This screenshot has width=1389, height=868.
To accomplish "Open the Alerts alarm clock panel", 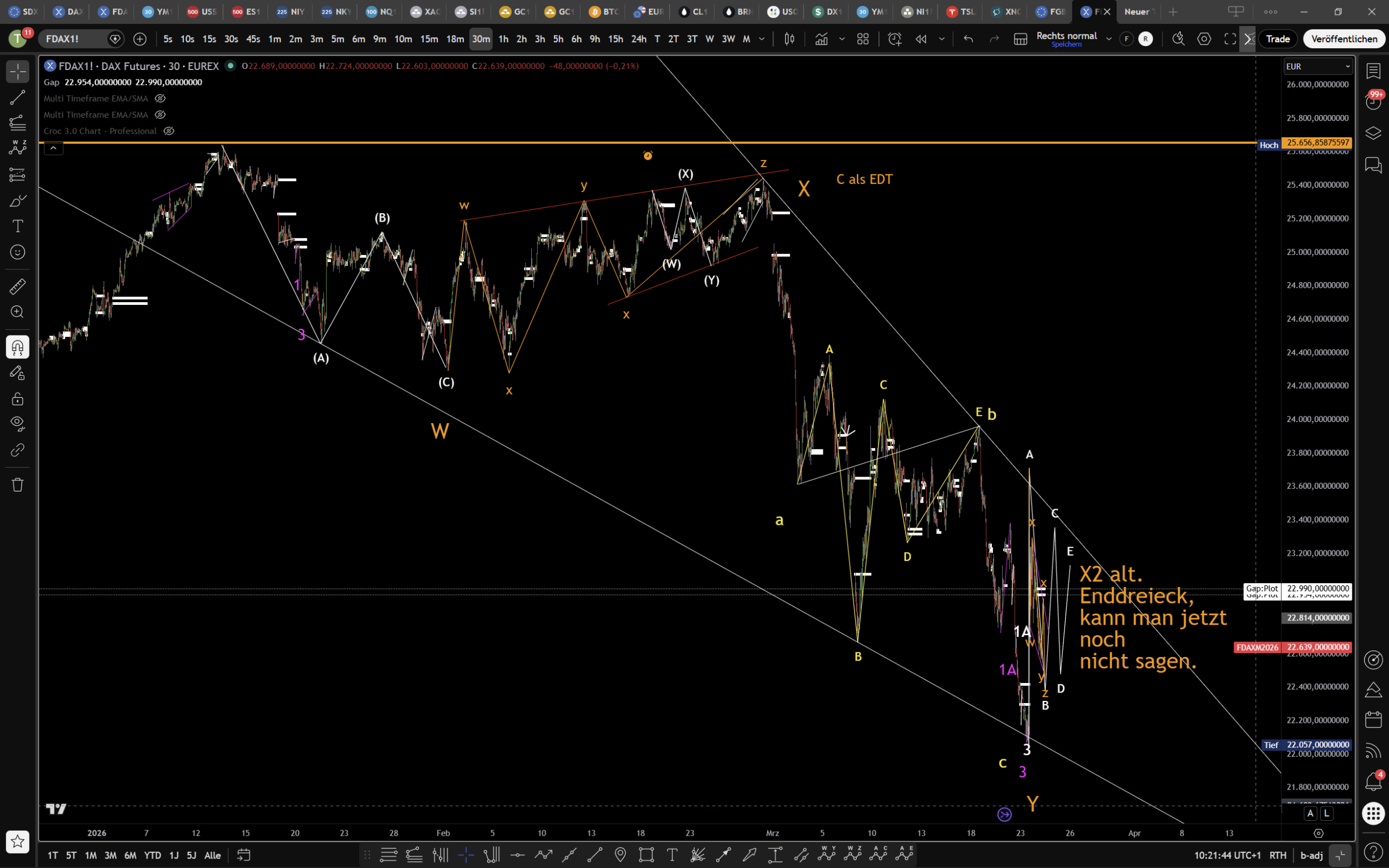I will point(1373,102).
